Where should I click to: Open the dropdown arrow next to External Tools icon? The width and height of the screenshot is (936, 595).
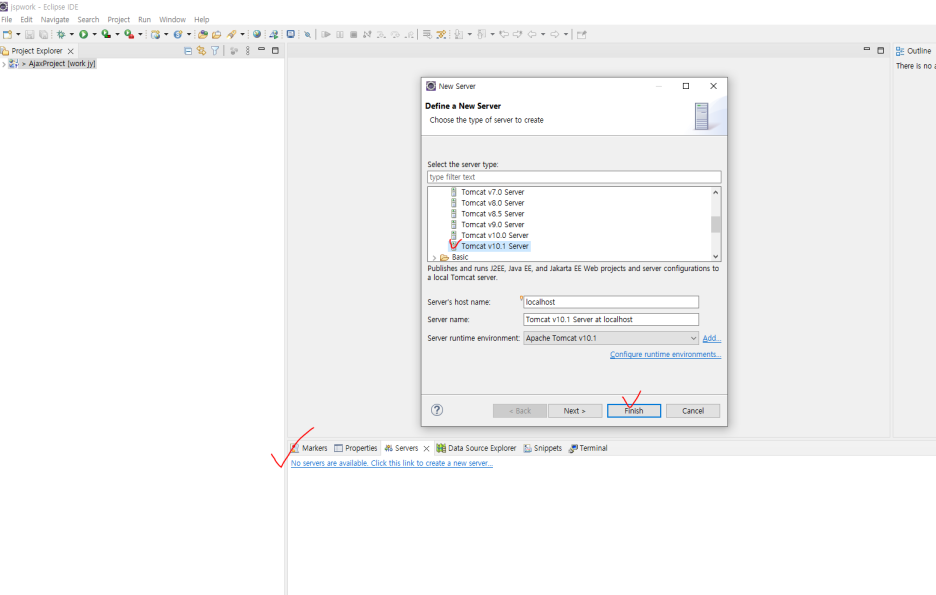(x=140, y=35)
